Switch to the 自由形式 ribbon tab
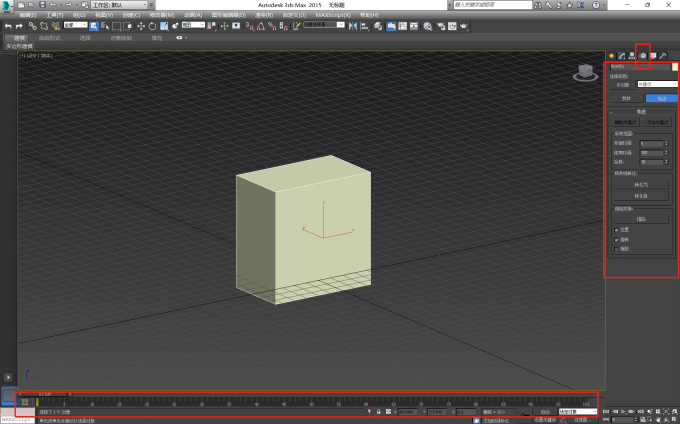 [x=49, y=38]
